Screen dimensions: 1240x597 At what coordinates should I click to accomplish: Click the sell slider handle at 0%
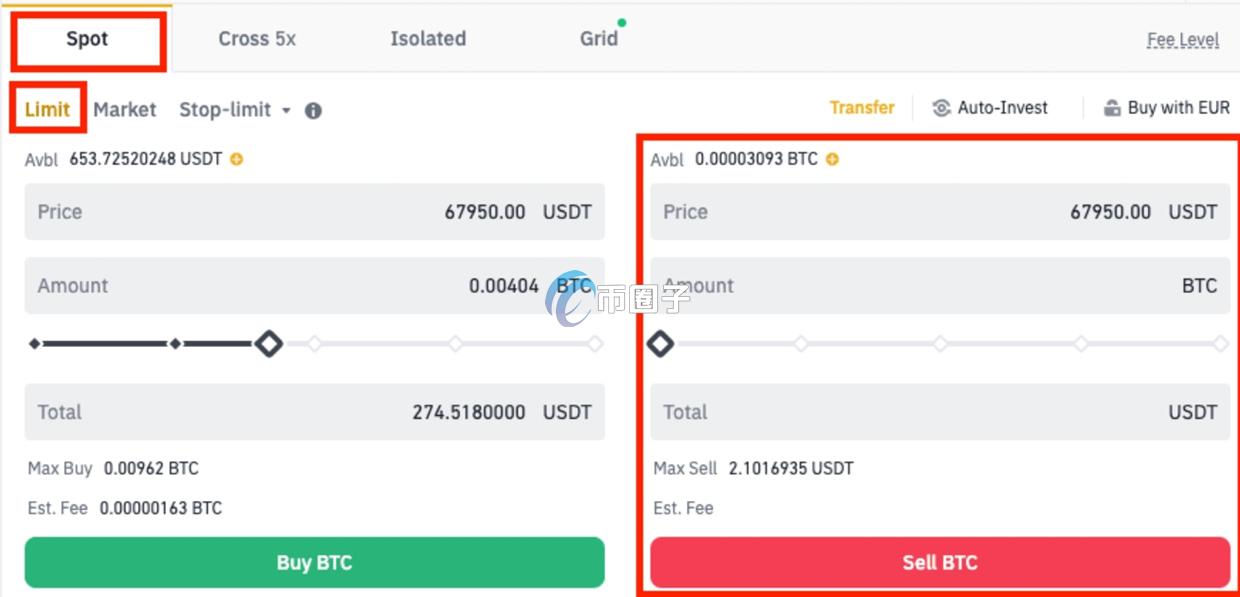pyautogui.click(x=660, y=344)
